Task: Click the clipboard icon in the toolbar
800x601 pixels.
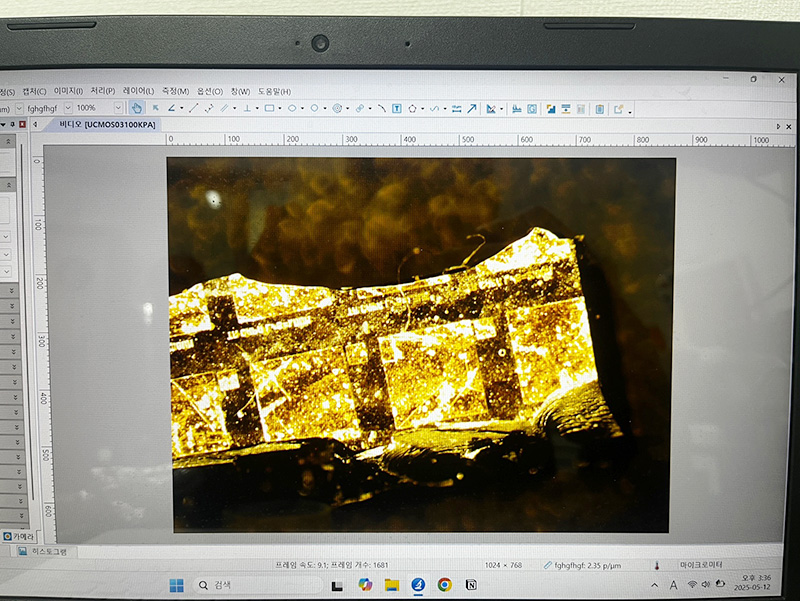Action: (599, 109)
